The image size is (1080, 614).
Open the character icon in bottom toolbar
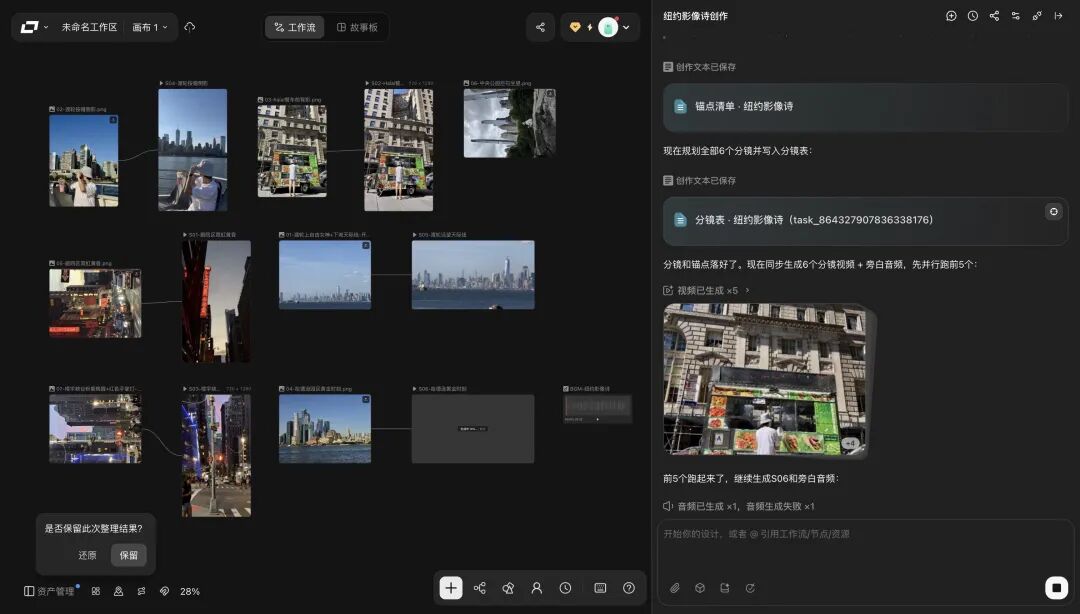[x=537, y=588]
